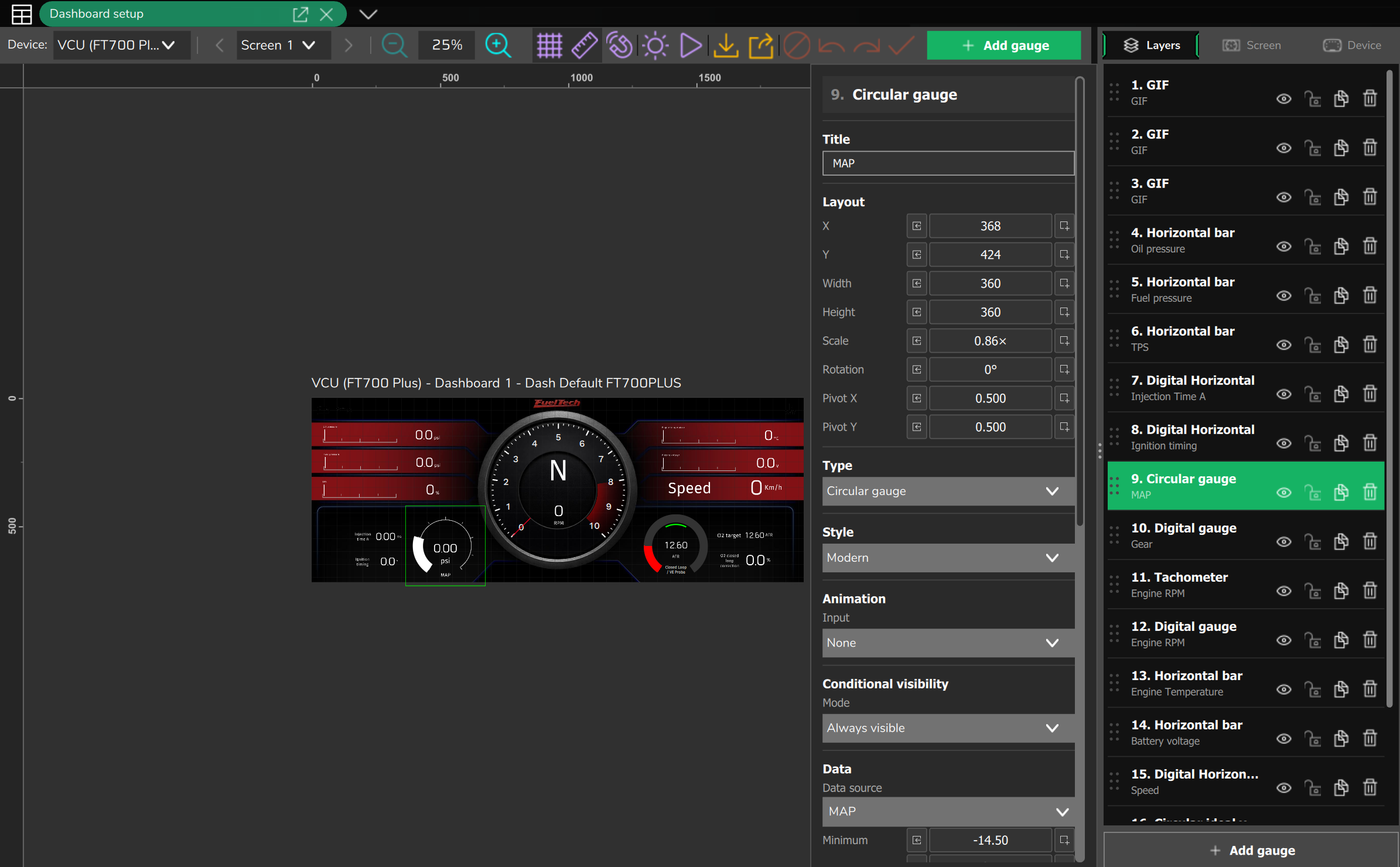Switch to the Device tab

(x=1352, y=45)
